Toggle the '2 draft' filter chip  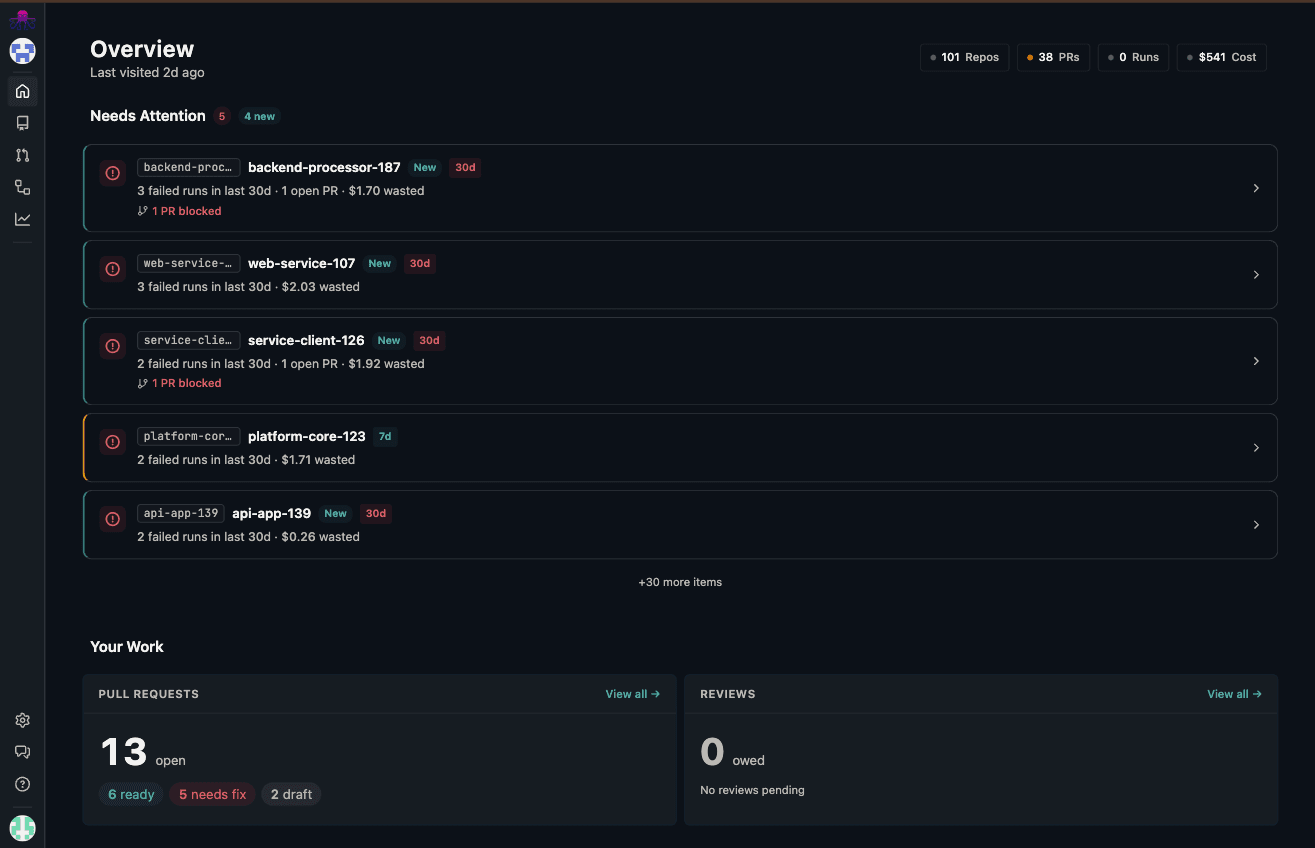tap(290, 794)
